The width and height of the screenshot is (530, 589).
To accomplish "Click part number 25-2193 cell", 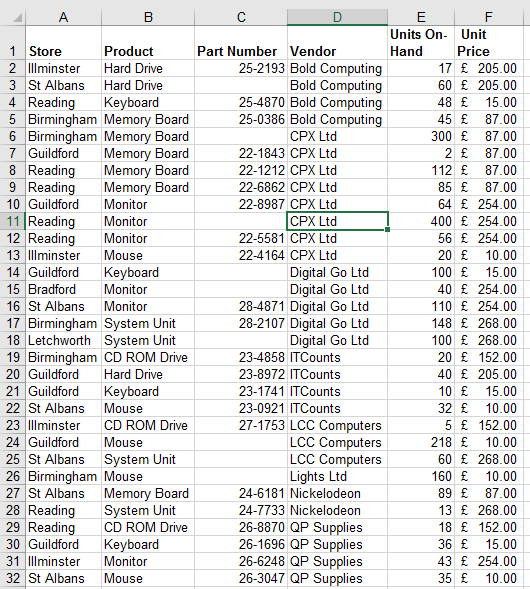I will pos(241,68).
